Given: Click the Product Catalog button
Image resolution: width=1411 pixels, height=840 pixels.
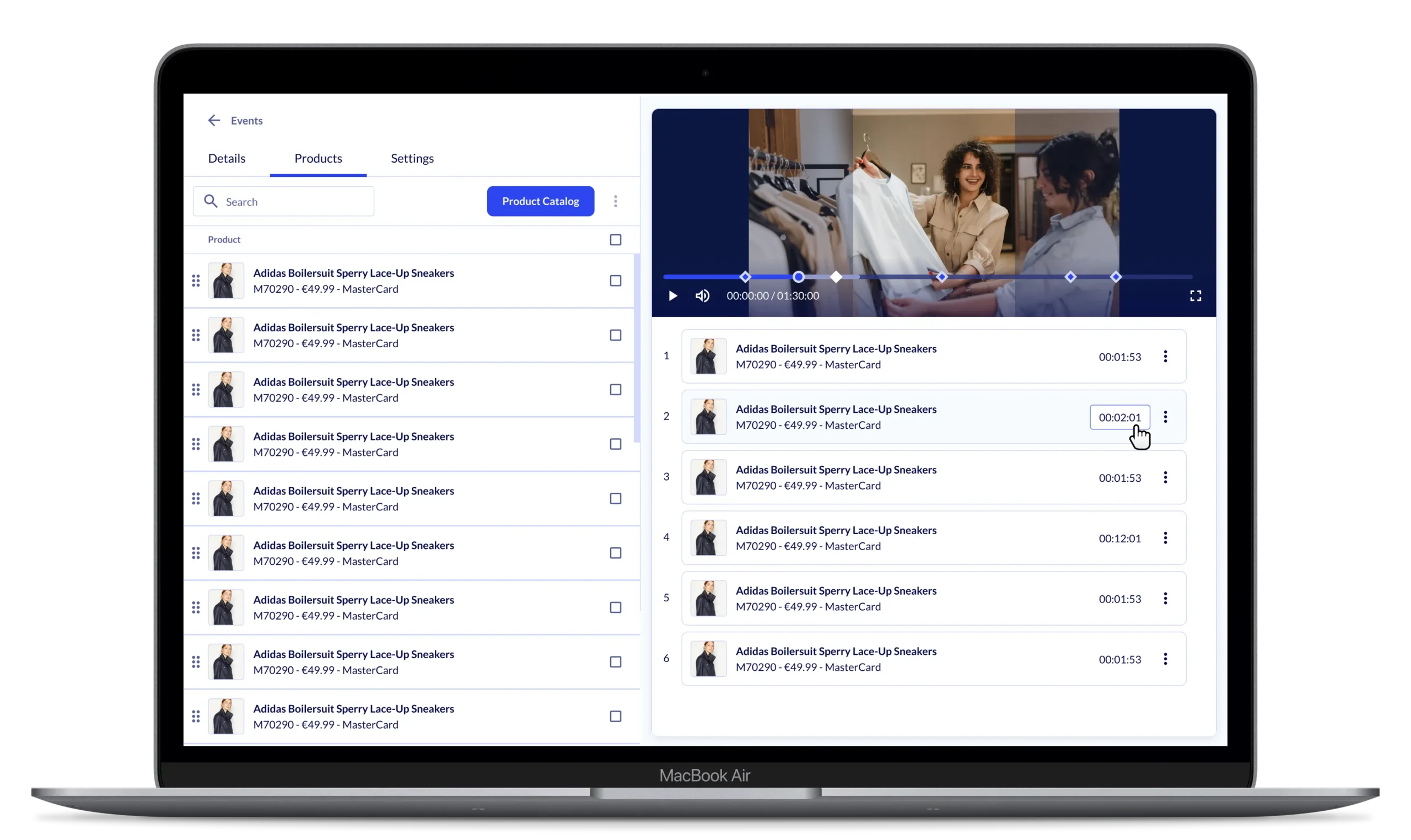Looking at the screenshot, I should pyautogui.click(x=540, y=201).
